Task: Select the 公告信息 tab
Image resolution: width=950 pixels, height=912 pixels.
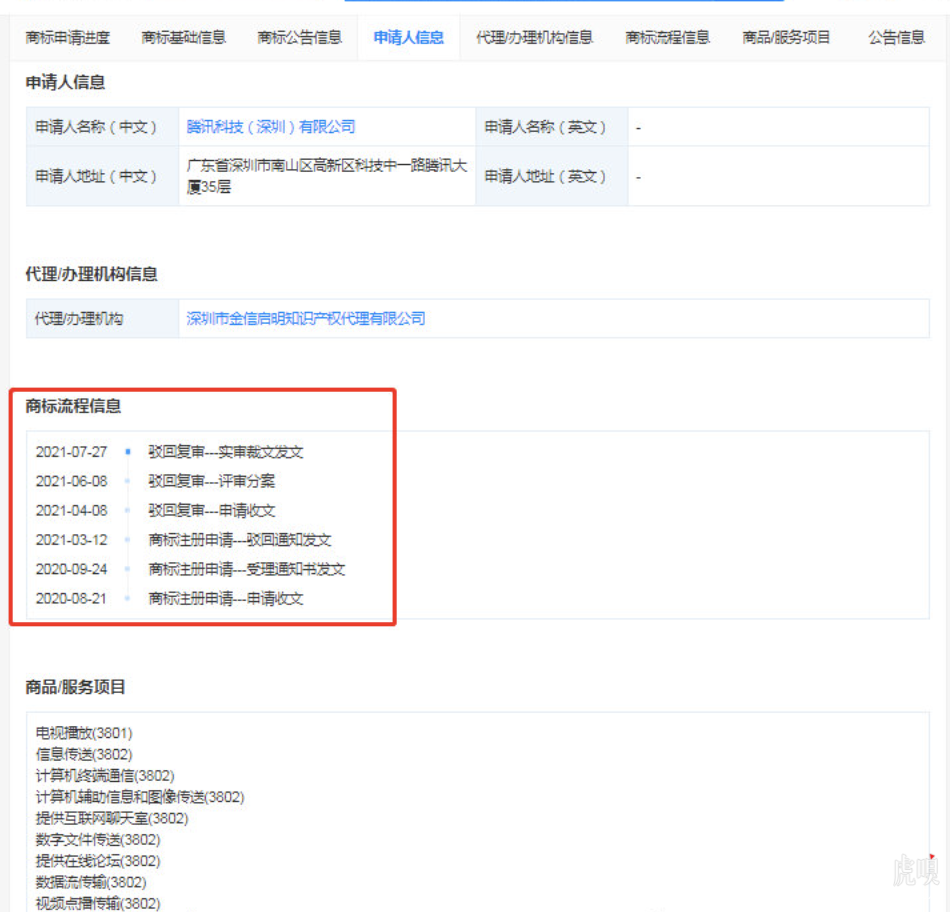Action: point(896,38)
